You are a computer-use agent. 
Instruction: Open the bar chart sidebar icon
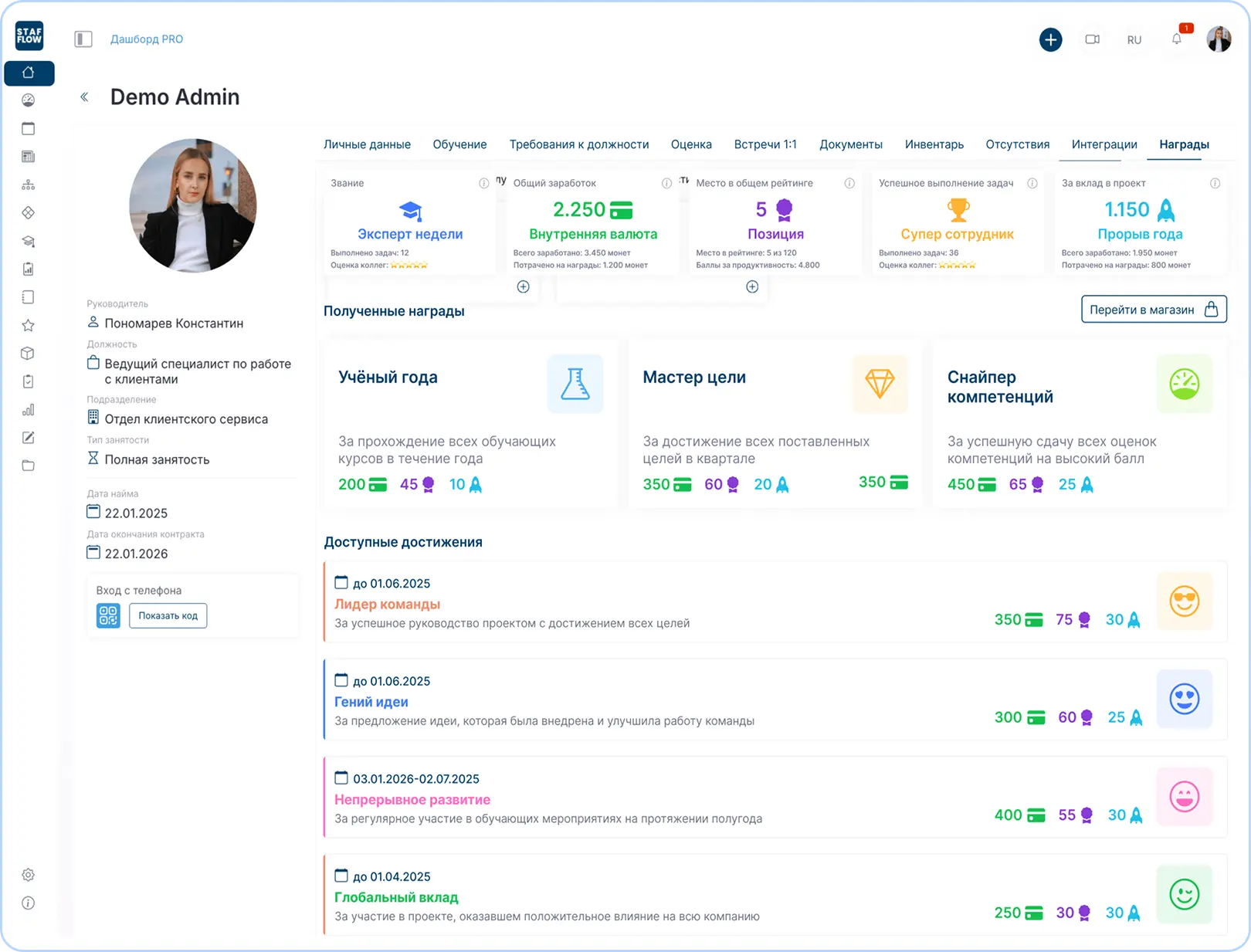(29, 409)
